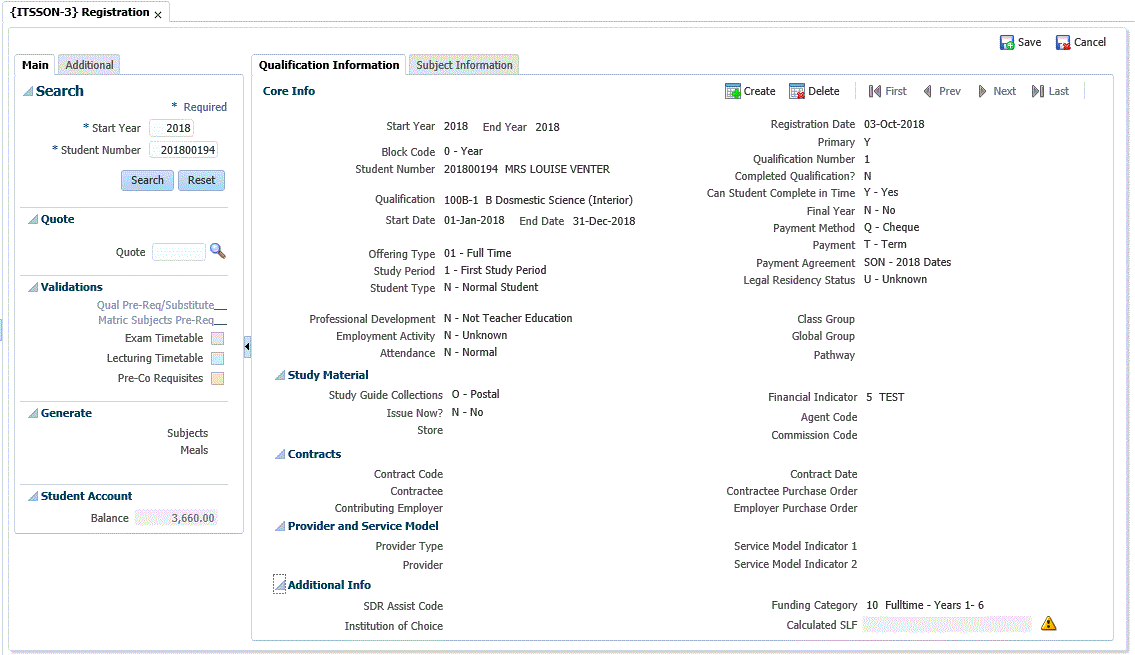Click the Cancel icon
This screenshot has width=1135, height=655.
click(1063, 43)
